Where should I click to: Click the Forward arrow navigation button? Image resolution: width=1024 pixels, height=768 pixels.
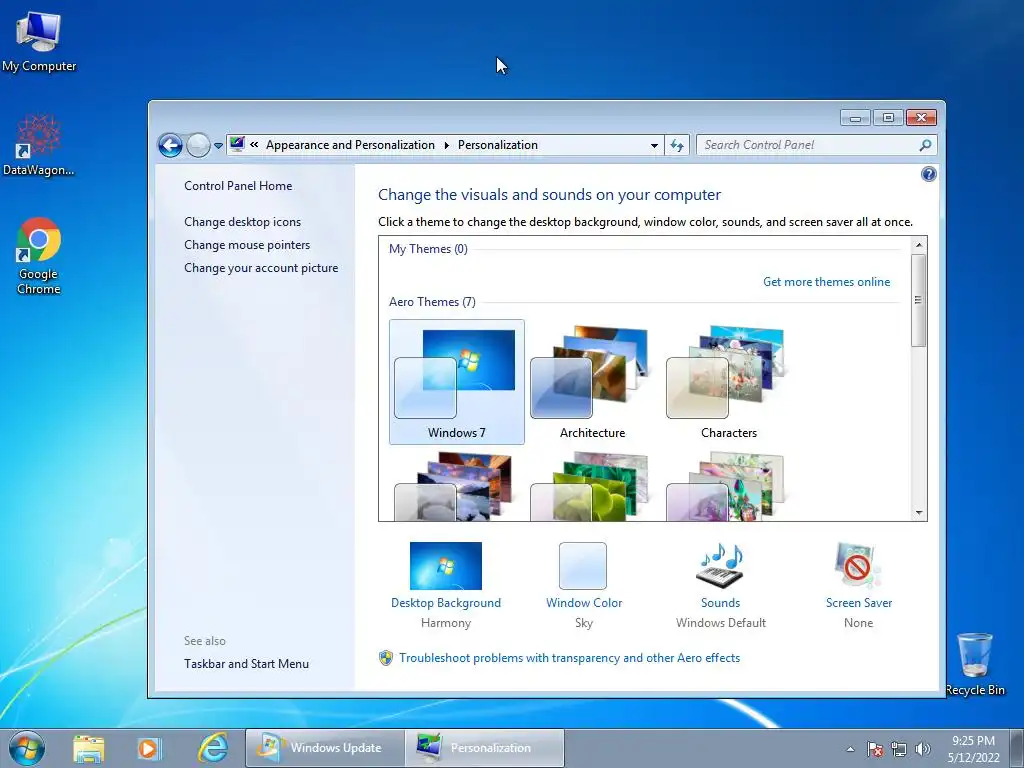(198, 145)
